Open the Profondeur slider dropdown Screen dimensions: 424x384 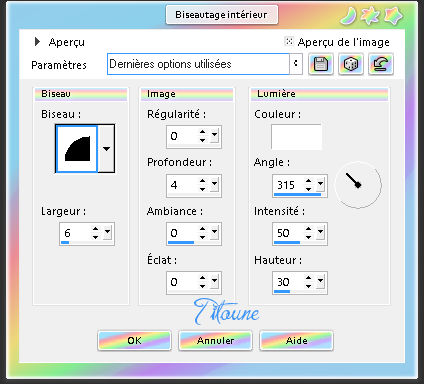215,185
